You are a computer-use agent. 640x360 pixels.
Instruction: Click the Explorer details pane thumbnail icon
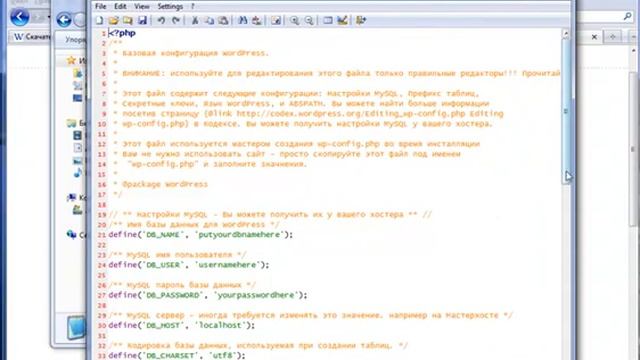tap(77, 327)
